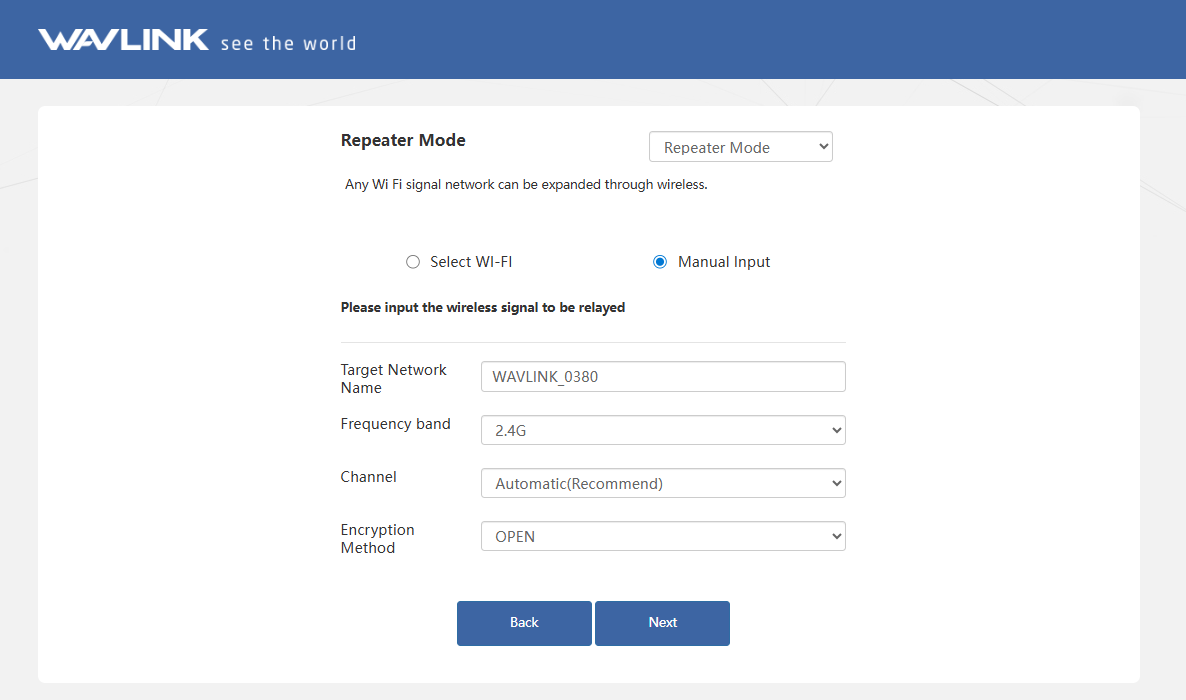Expand the Encryption Method OPEN dropdown

663,537
